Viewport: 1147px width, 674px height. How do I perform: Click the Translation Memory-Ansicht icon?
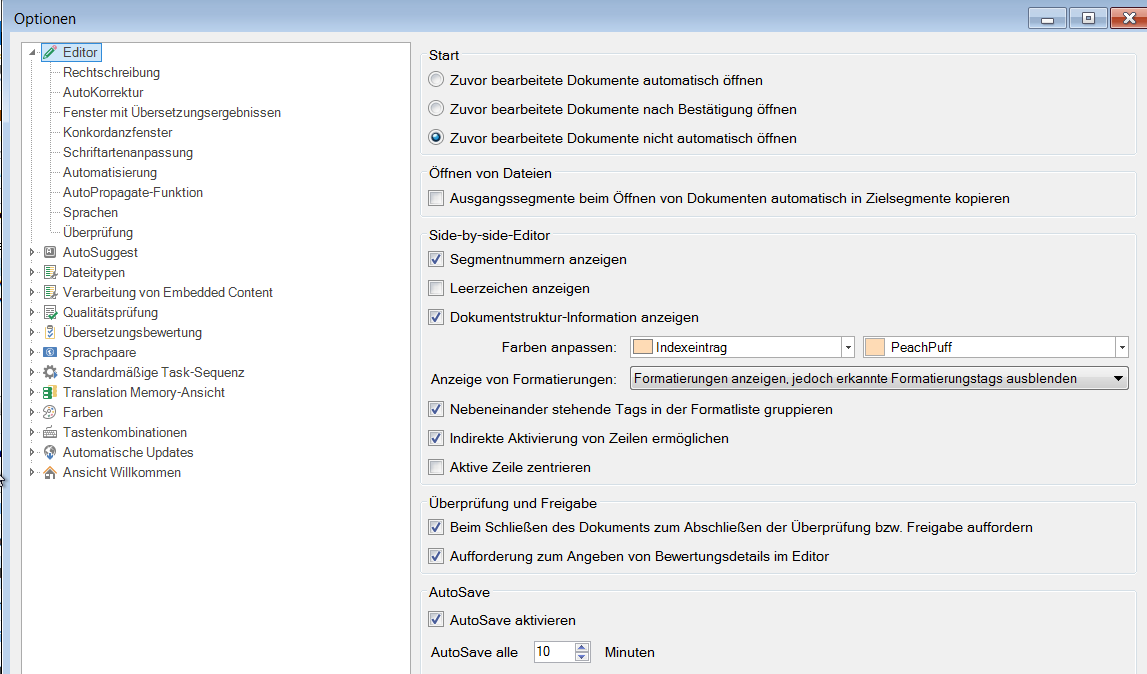[x=50, y=392]
